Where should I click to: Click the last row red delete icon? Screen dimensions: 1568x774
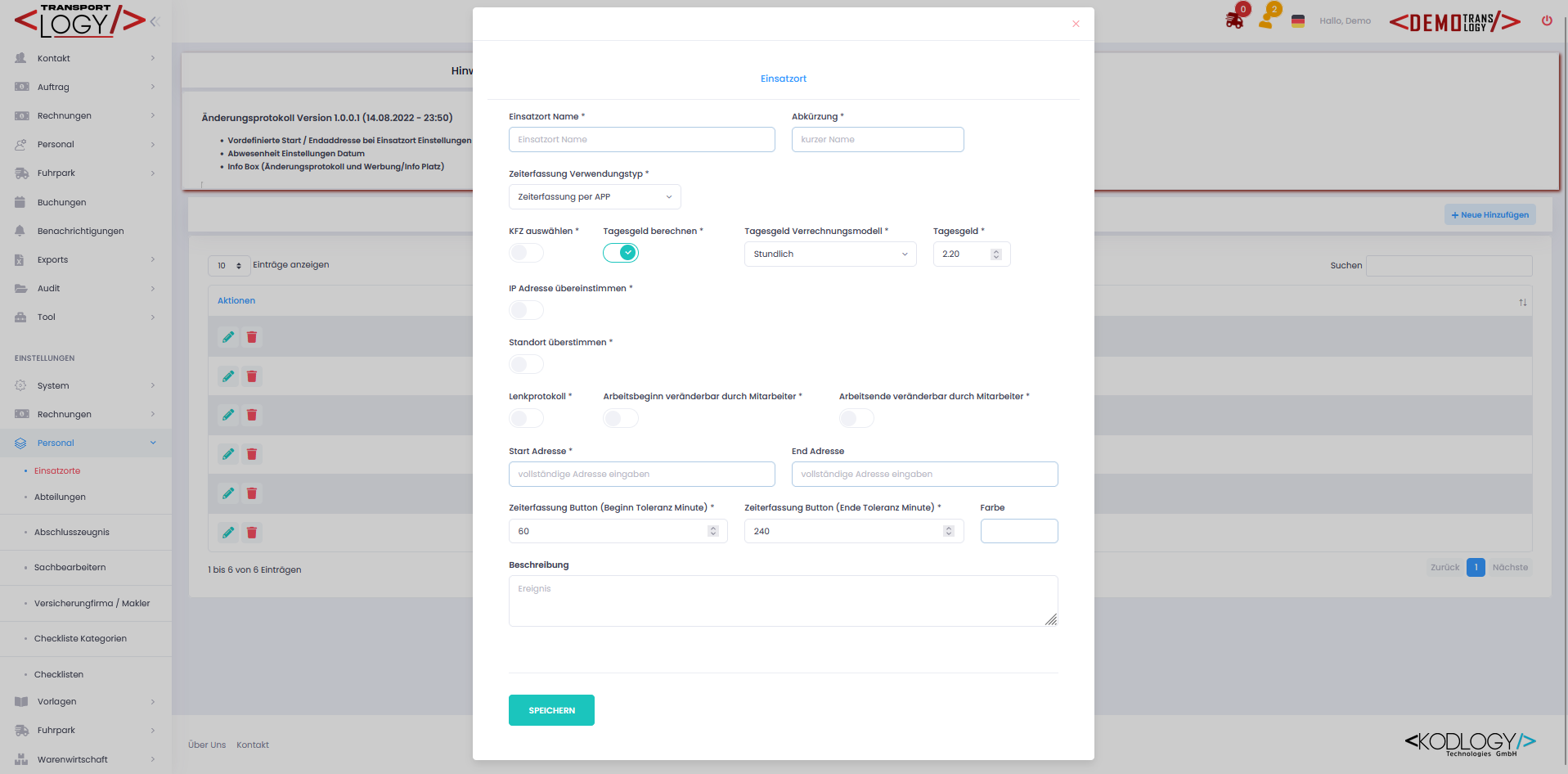[x=252, y=533]
